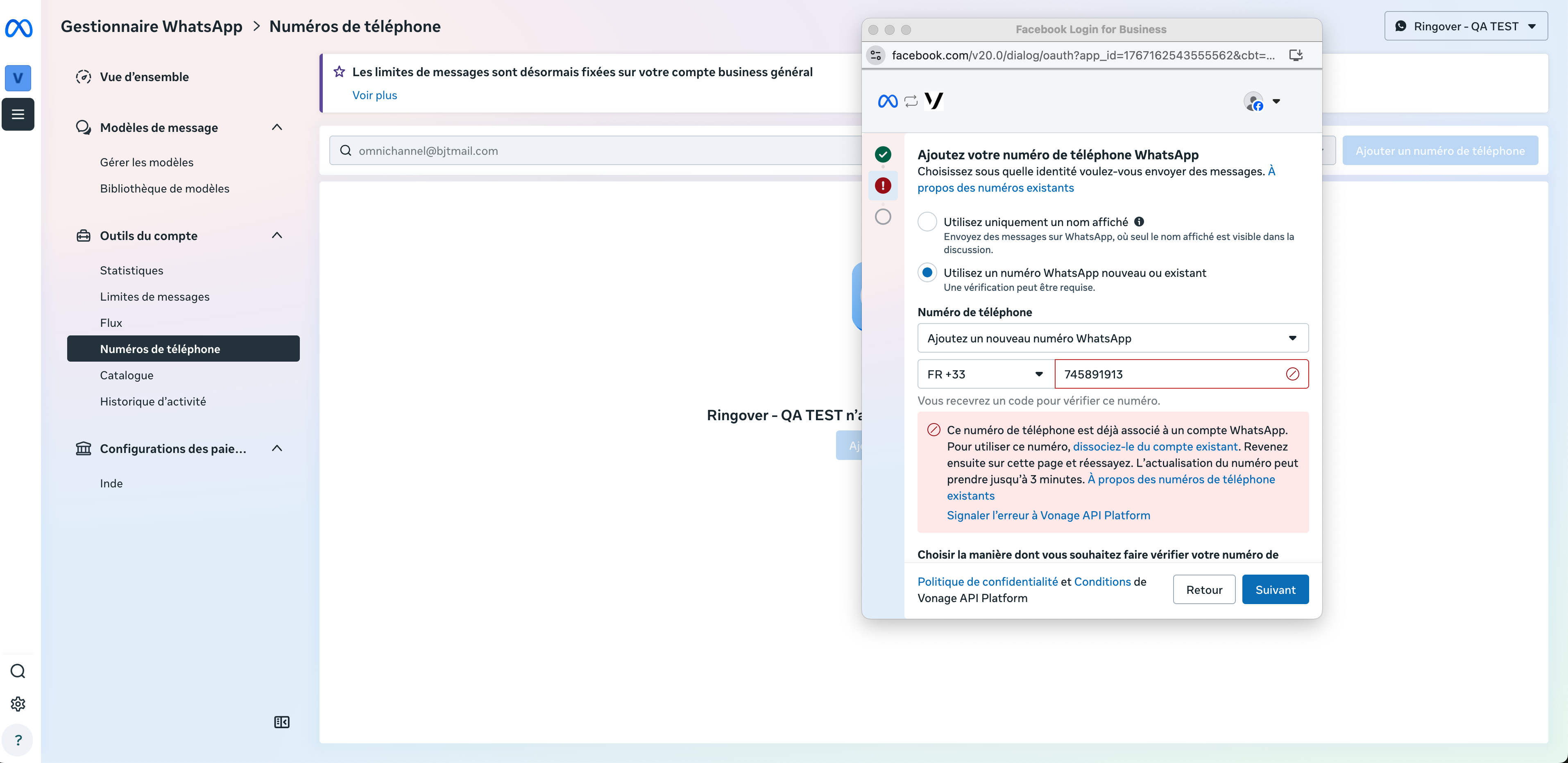Viewport: 1568px width, 763px height.
Task: Open Vue d'ensemble menu item
Action: pyautogui.click(x=144, y=77)
